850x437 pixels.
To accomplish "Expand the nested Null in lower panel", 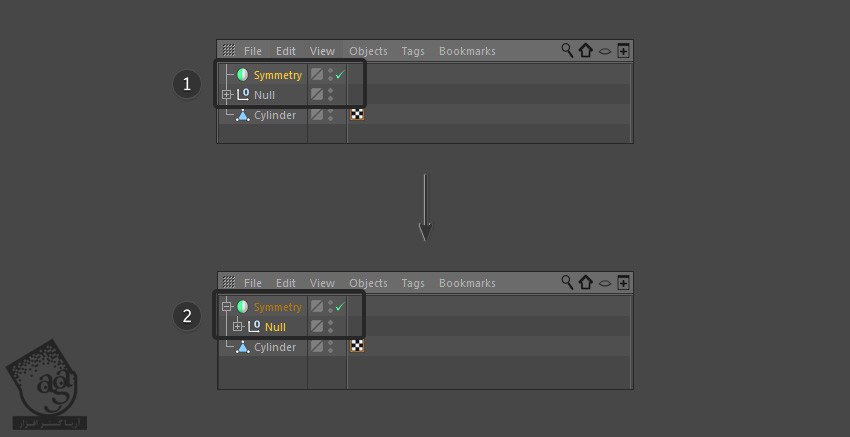I will click(x=237, y=326).
